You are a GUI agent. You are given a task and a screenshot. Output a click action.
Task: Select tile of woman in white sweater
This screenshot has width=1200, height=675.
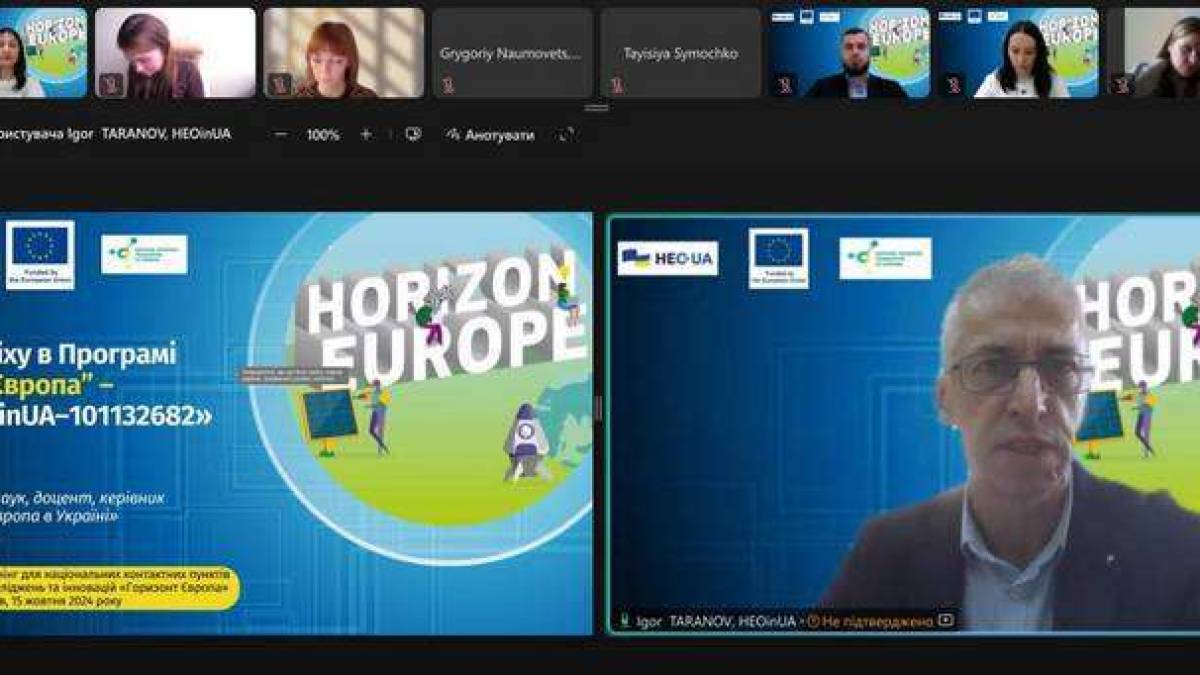click(x=1018, y=53)
